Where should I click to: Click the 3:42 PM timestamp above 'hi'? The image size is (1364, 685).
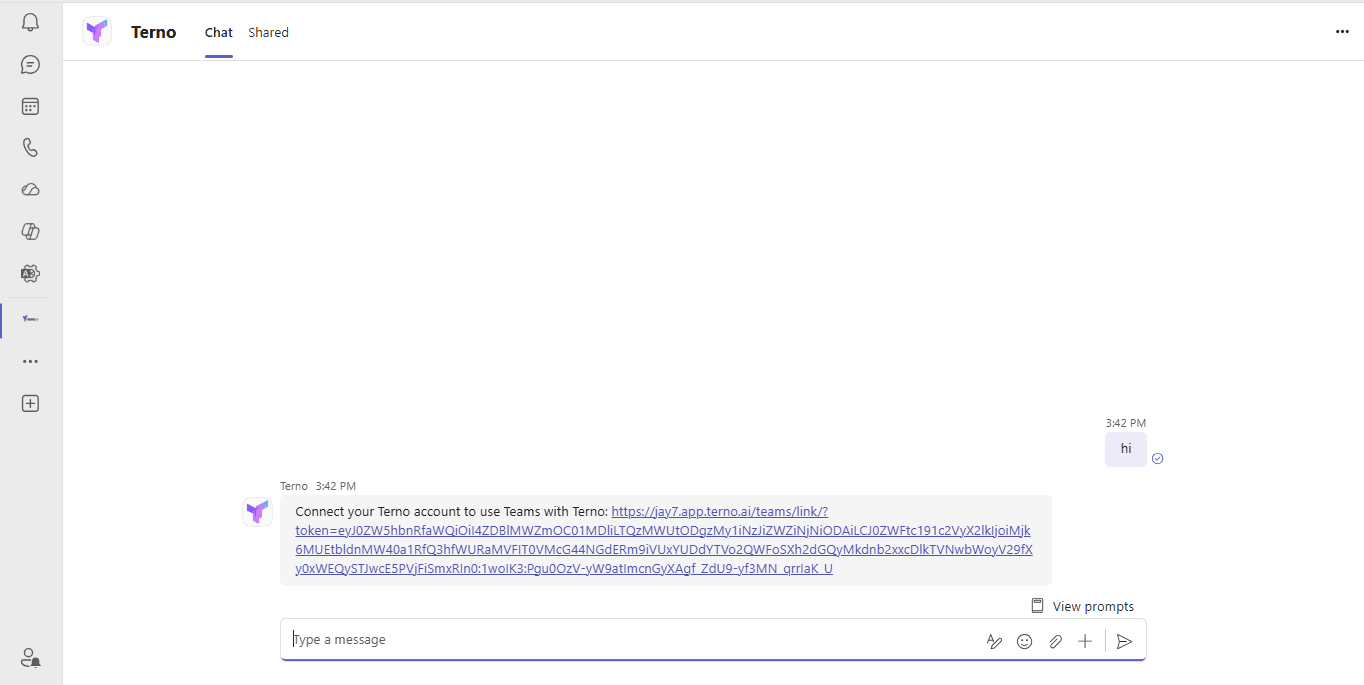point(1126,423)
